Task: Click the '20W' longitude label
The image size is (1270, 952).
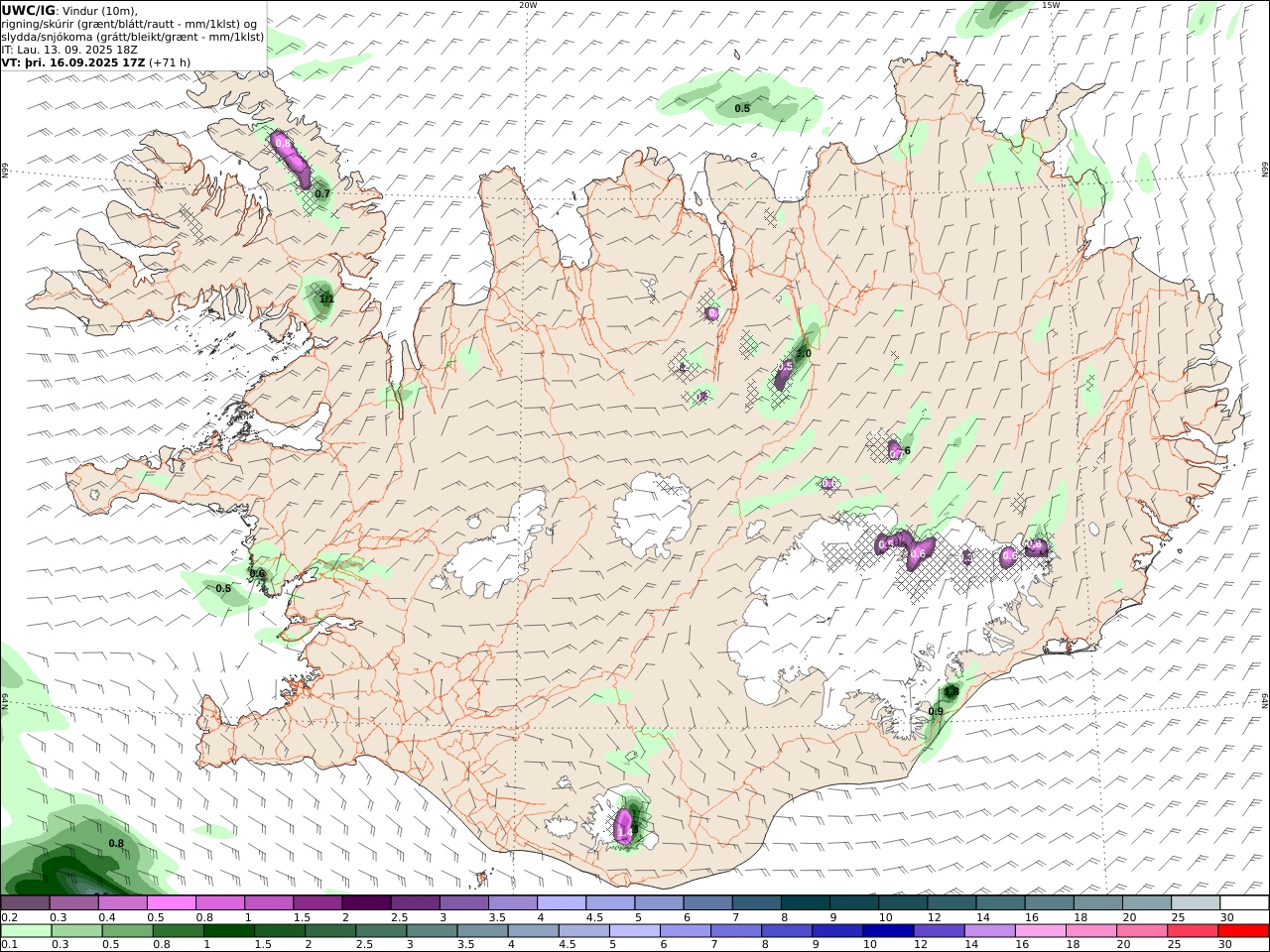Action: (x=528, y=5)
